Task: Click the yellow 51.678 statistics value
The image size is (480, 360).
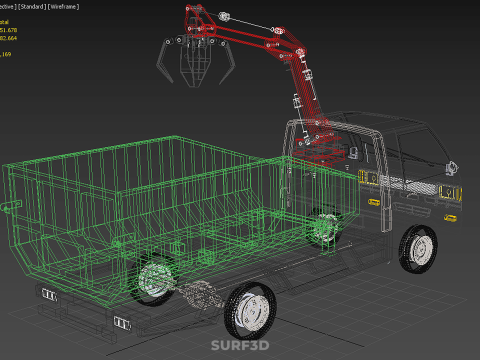Action: [x=8, y=30]
